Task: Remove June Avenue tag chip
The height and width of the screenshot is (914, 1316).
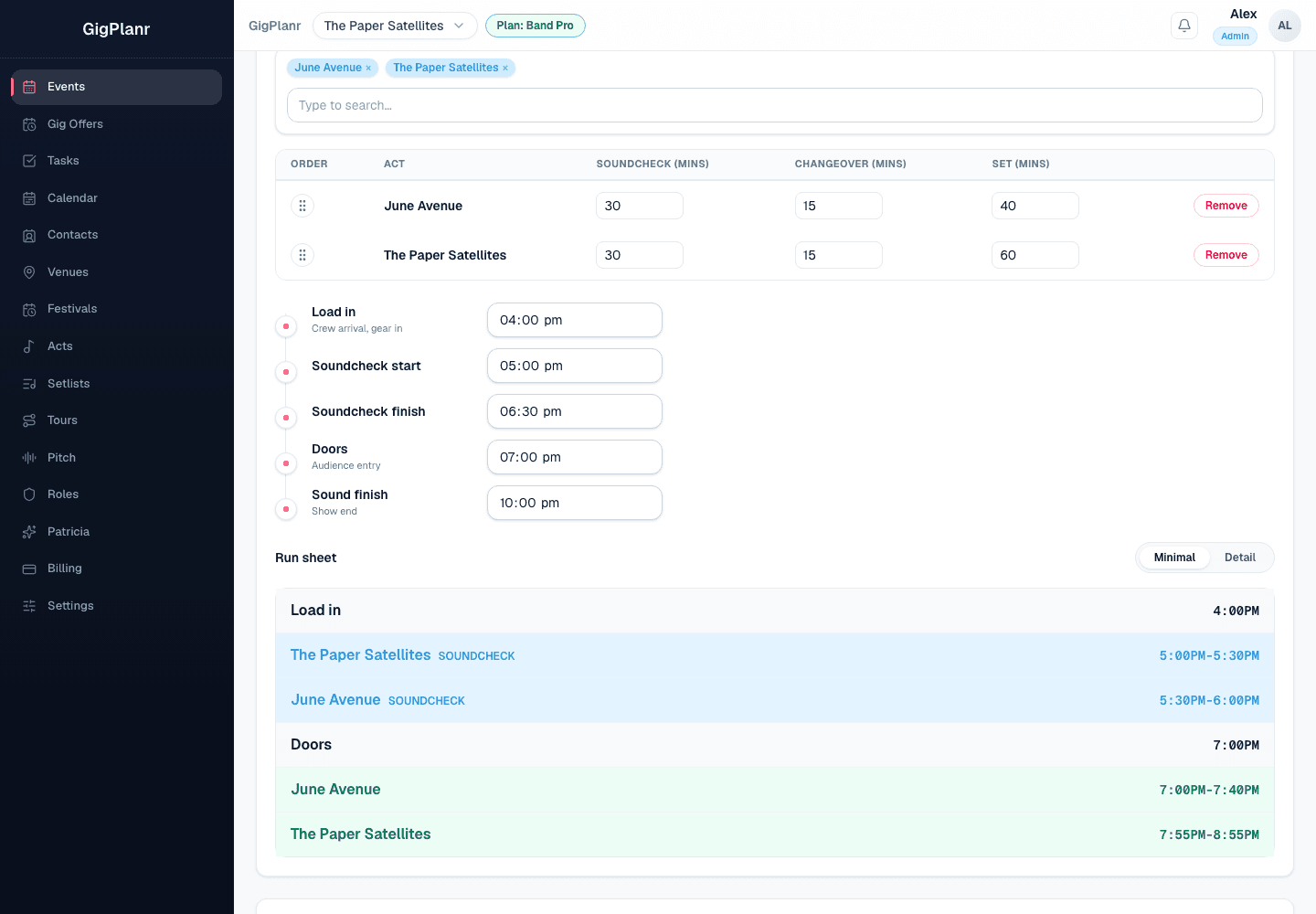Action: tap(368, 68)
